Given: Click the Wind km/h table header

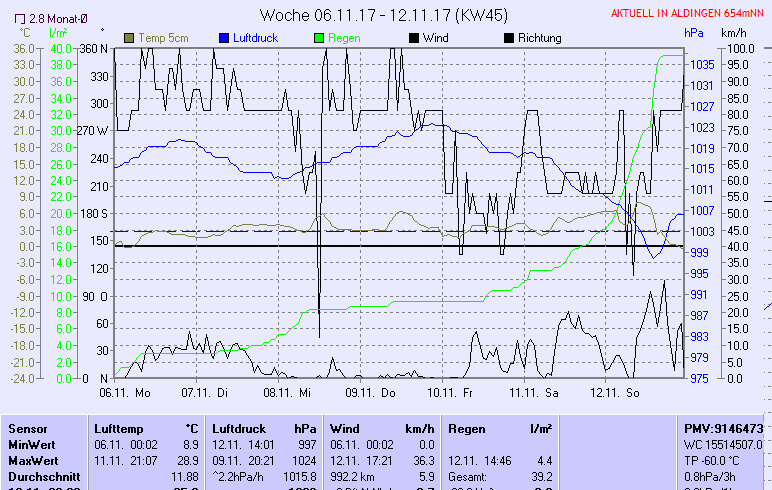Looking at the screenshot, I should [382, 428].
